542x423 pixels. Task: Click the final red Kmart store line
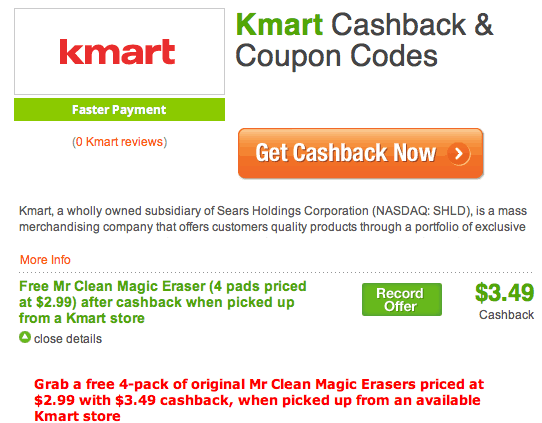pos(77,416)
